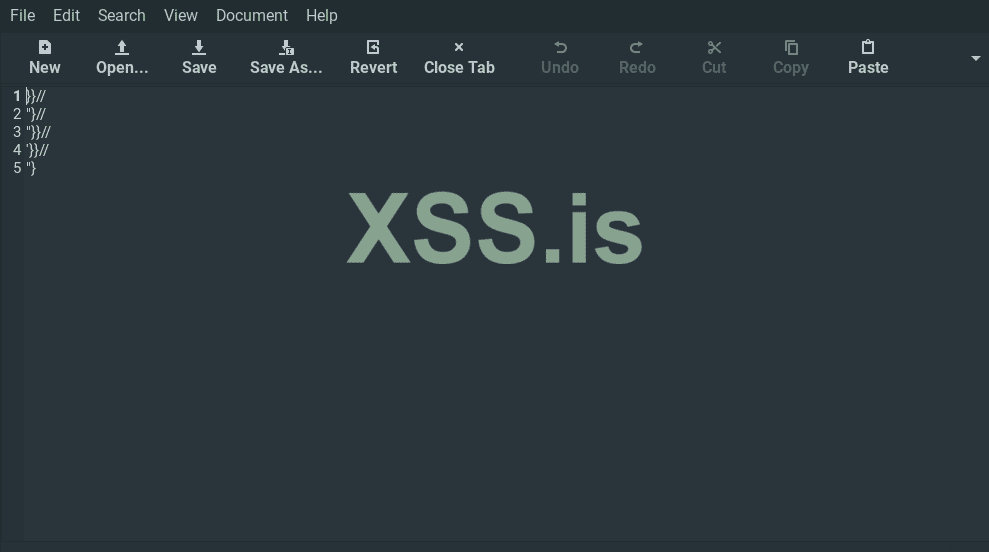Click line number 3 in the gutter

(17, 132)
